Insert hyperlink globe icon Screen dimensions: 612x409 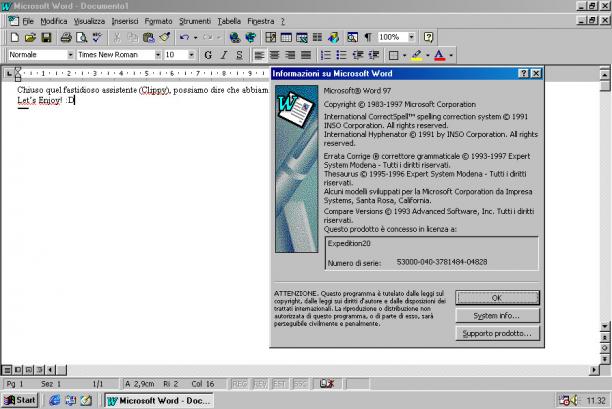235,37
